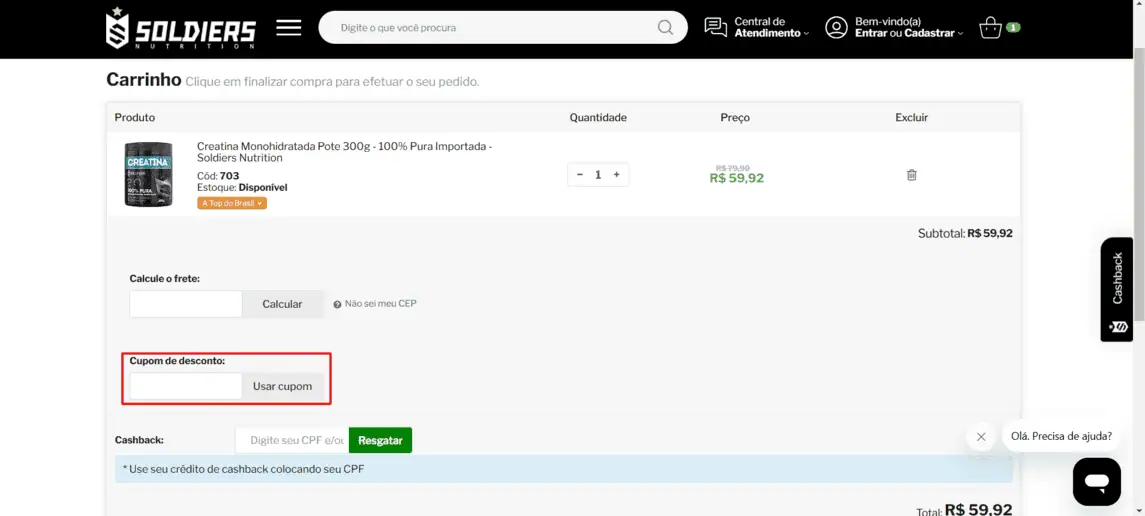
Task: Click the cart item count badge
Action: [x=1013, y=28]
